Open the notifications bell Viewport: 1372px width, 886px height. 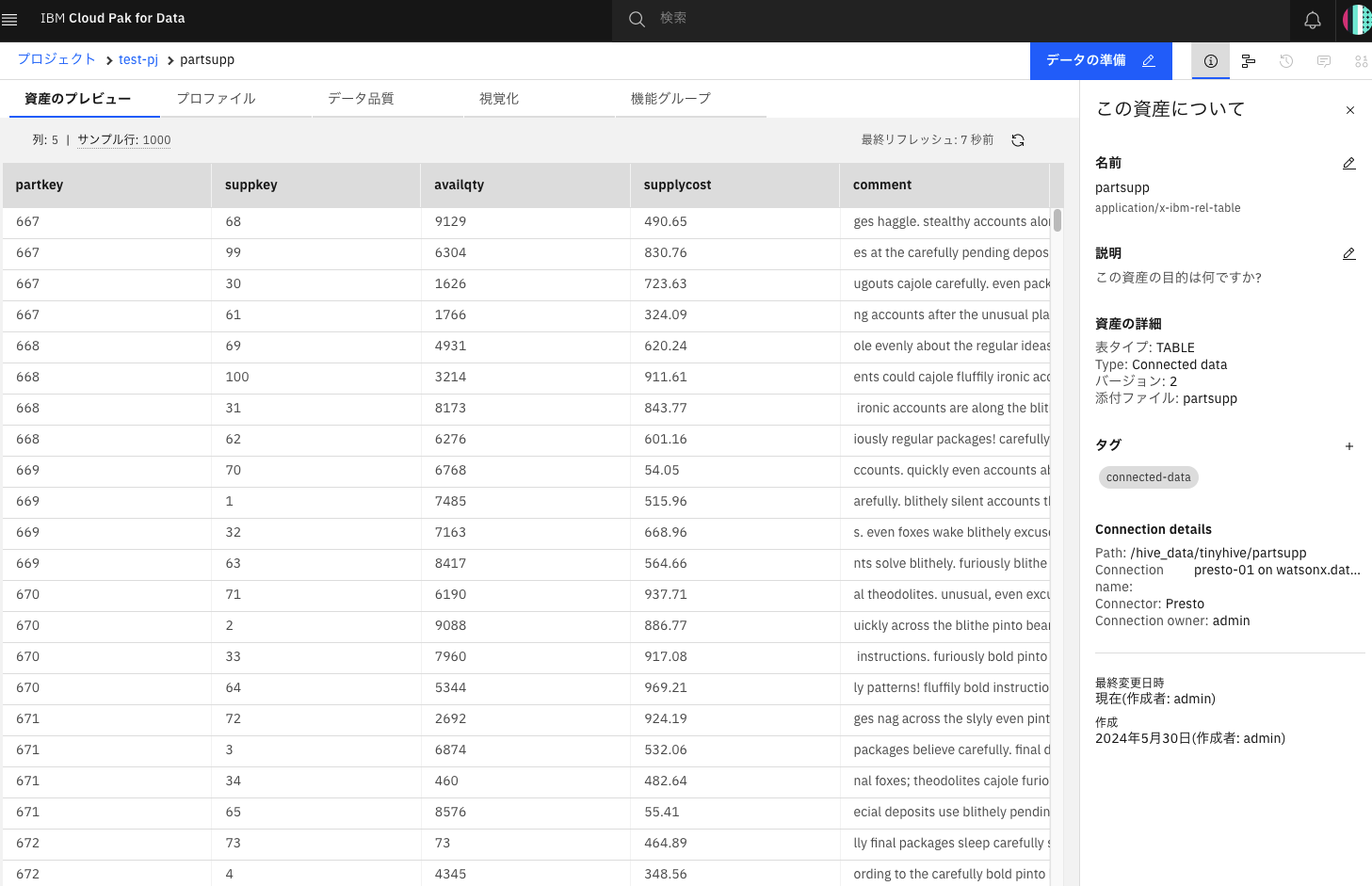(1312, 20)
